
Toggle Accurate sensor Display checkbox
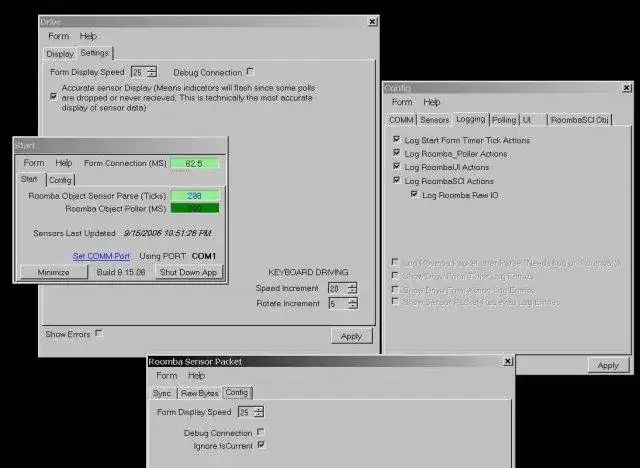coord(53,96)
